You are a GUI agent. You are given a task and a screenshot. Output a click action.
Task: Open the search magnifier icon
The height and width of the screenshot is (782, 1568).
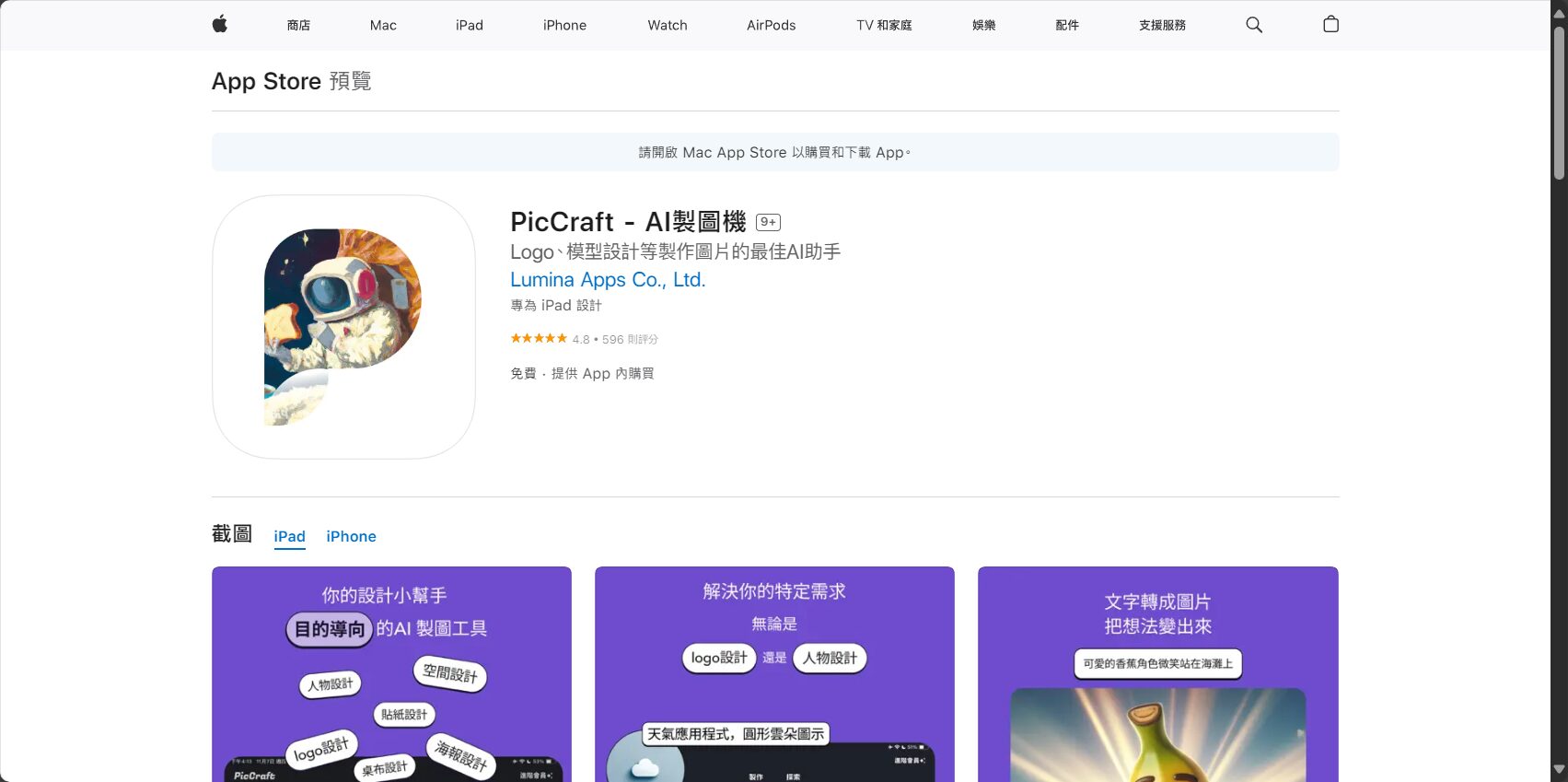point(1253,25)
